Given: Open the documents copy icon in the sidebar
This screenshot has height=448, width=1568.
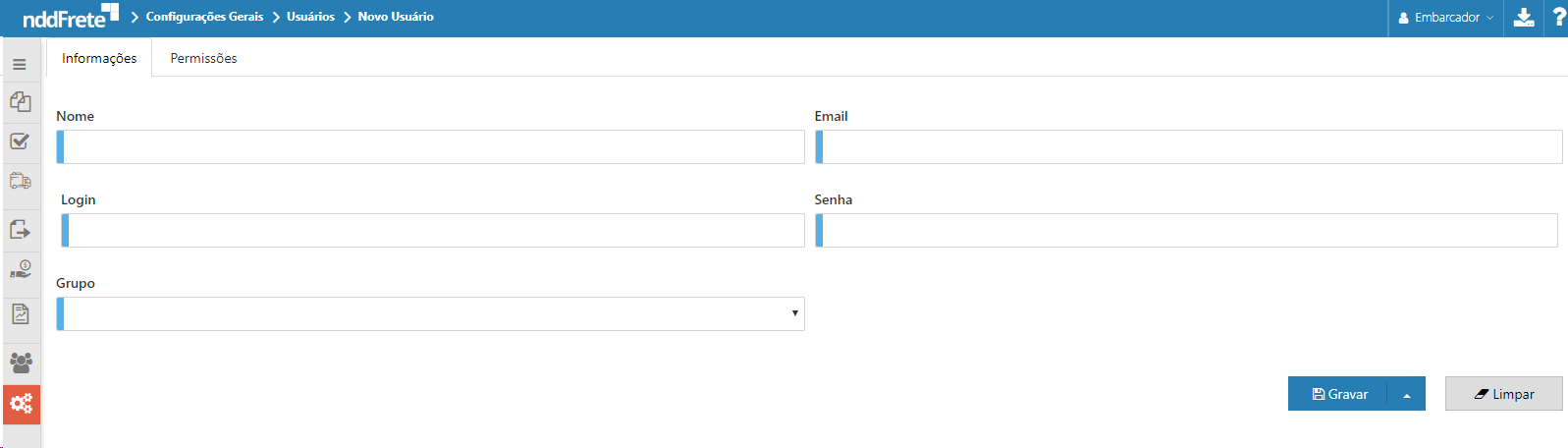Looking at the screenshot, I should click(x=21, y=102).
